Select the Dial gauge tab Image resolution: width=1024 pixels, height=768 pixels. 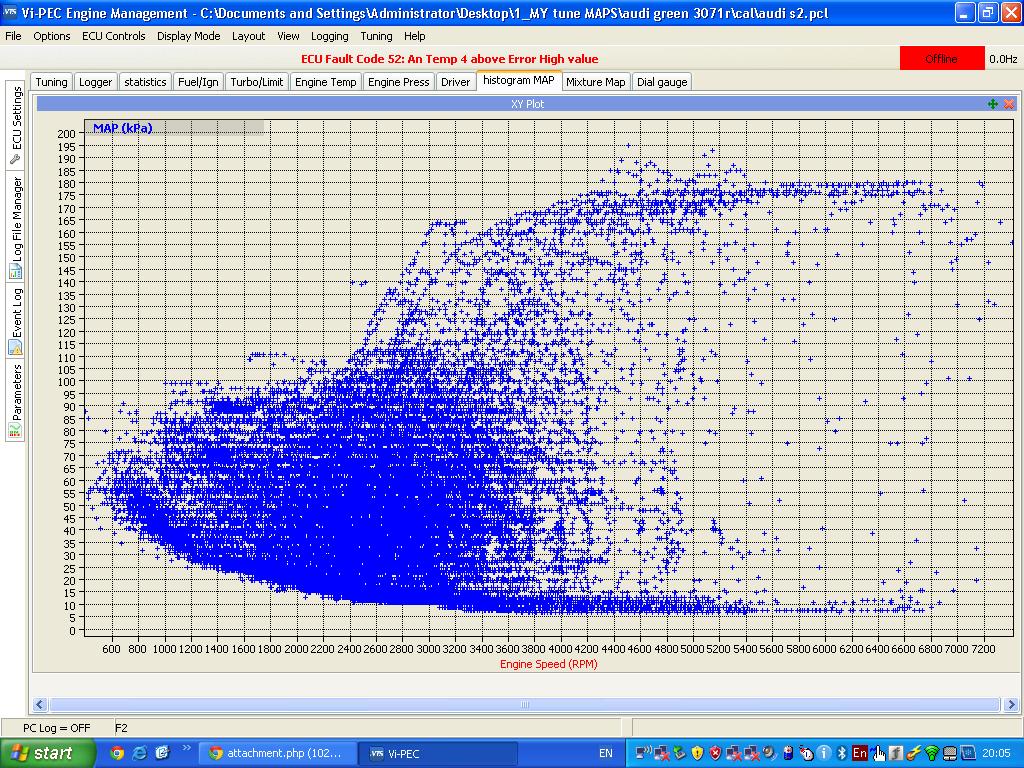coord(662,82)
